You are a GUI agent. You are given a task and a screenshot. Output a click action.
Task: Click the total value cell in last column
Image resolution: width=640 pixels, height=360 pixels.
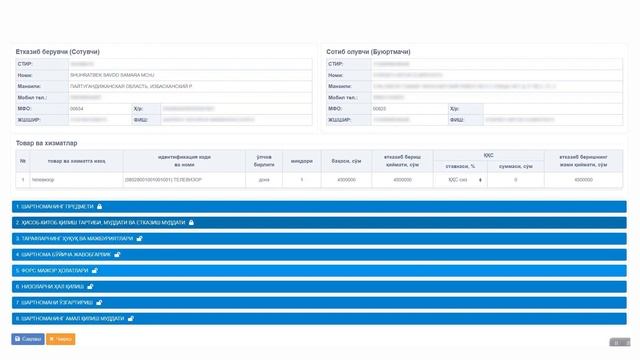583,180
